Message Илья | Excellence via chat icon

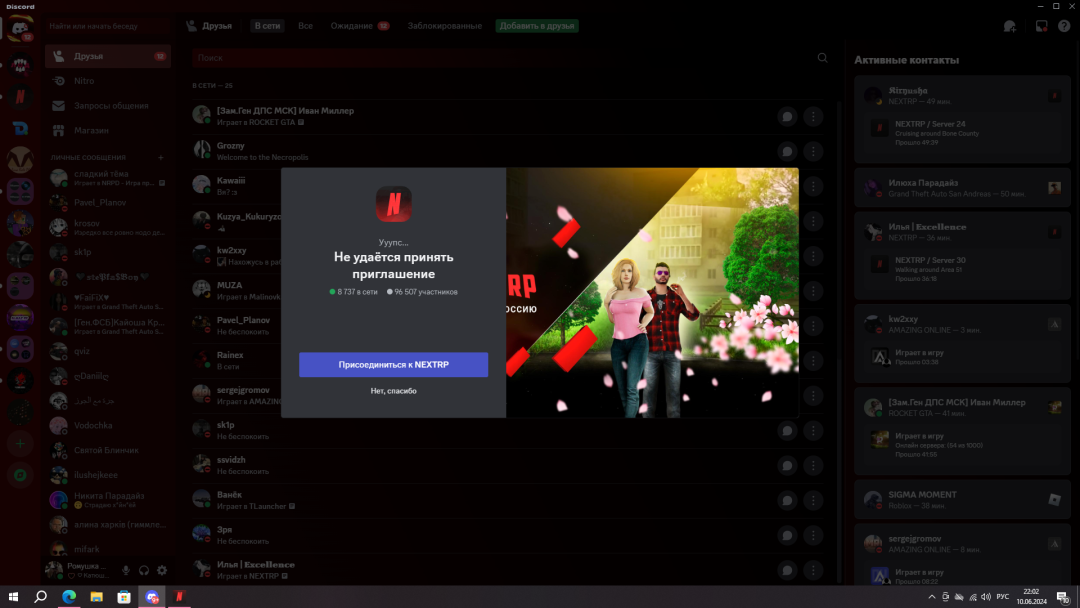[x=787, y=570]
